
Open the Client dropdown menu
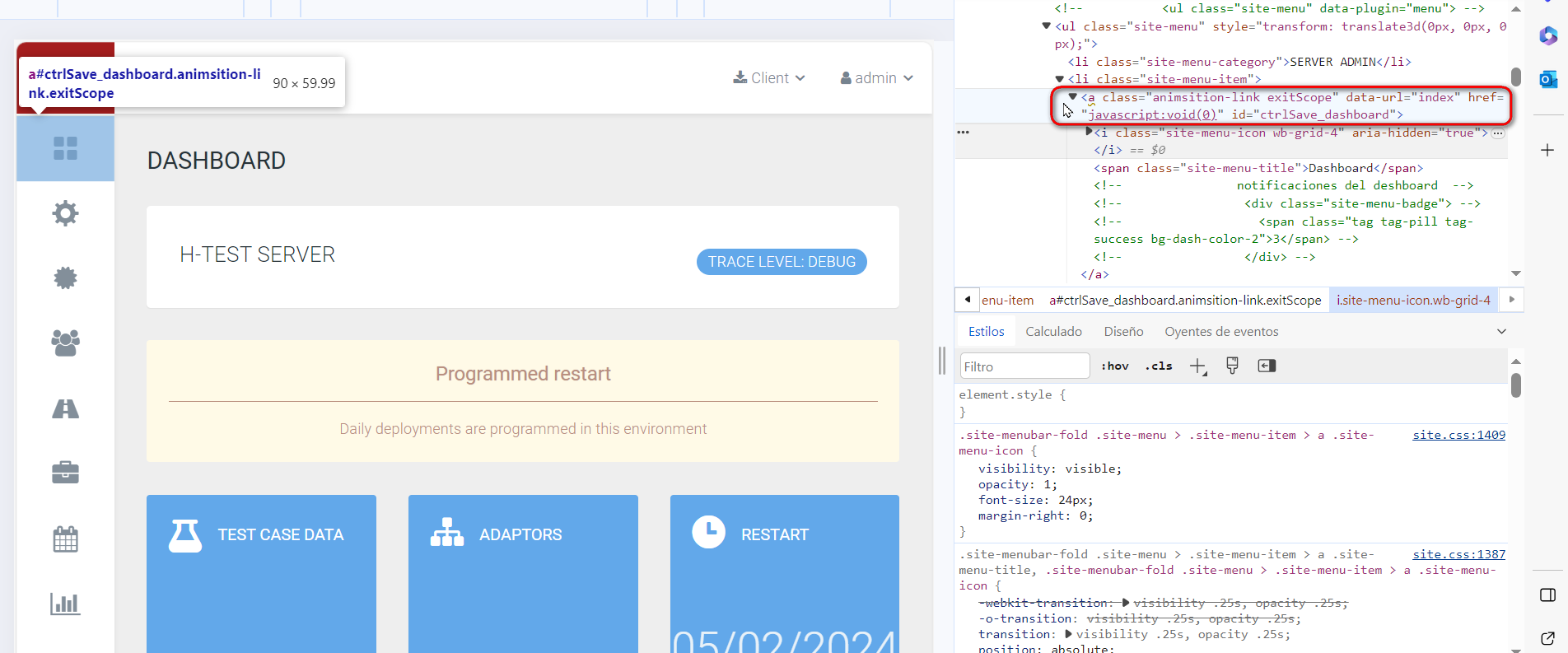click(x=769, y=78)
